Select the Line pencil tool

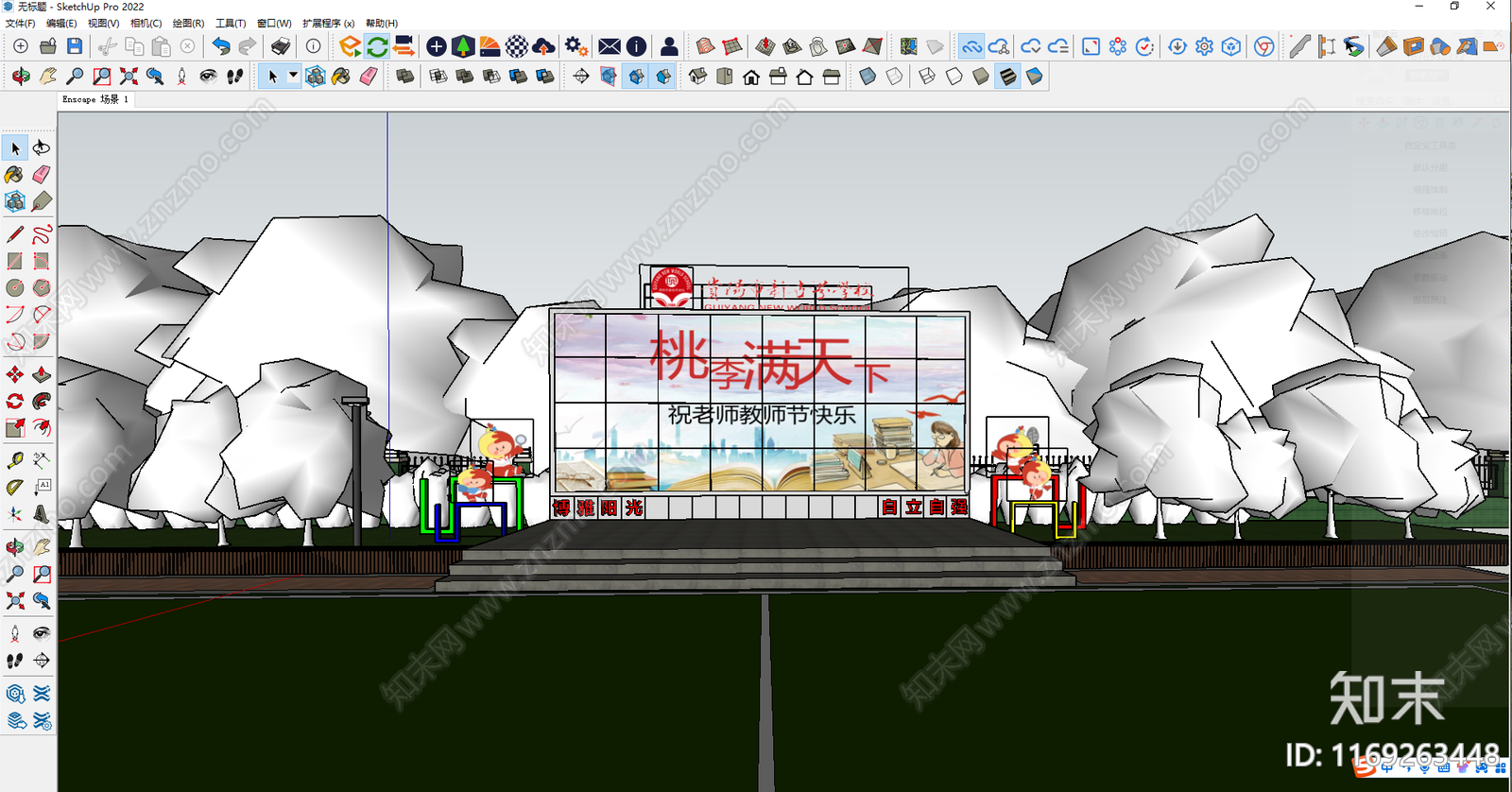pyautogui.click(x=15, y=233)
